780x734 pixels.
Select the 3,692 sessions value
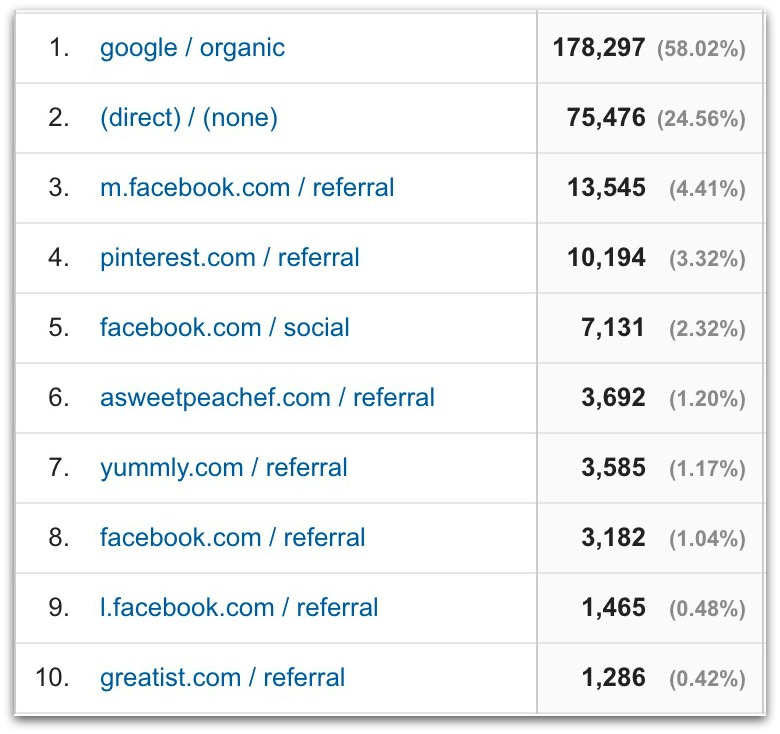612,398
